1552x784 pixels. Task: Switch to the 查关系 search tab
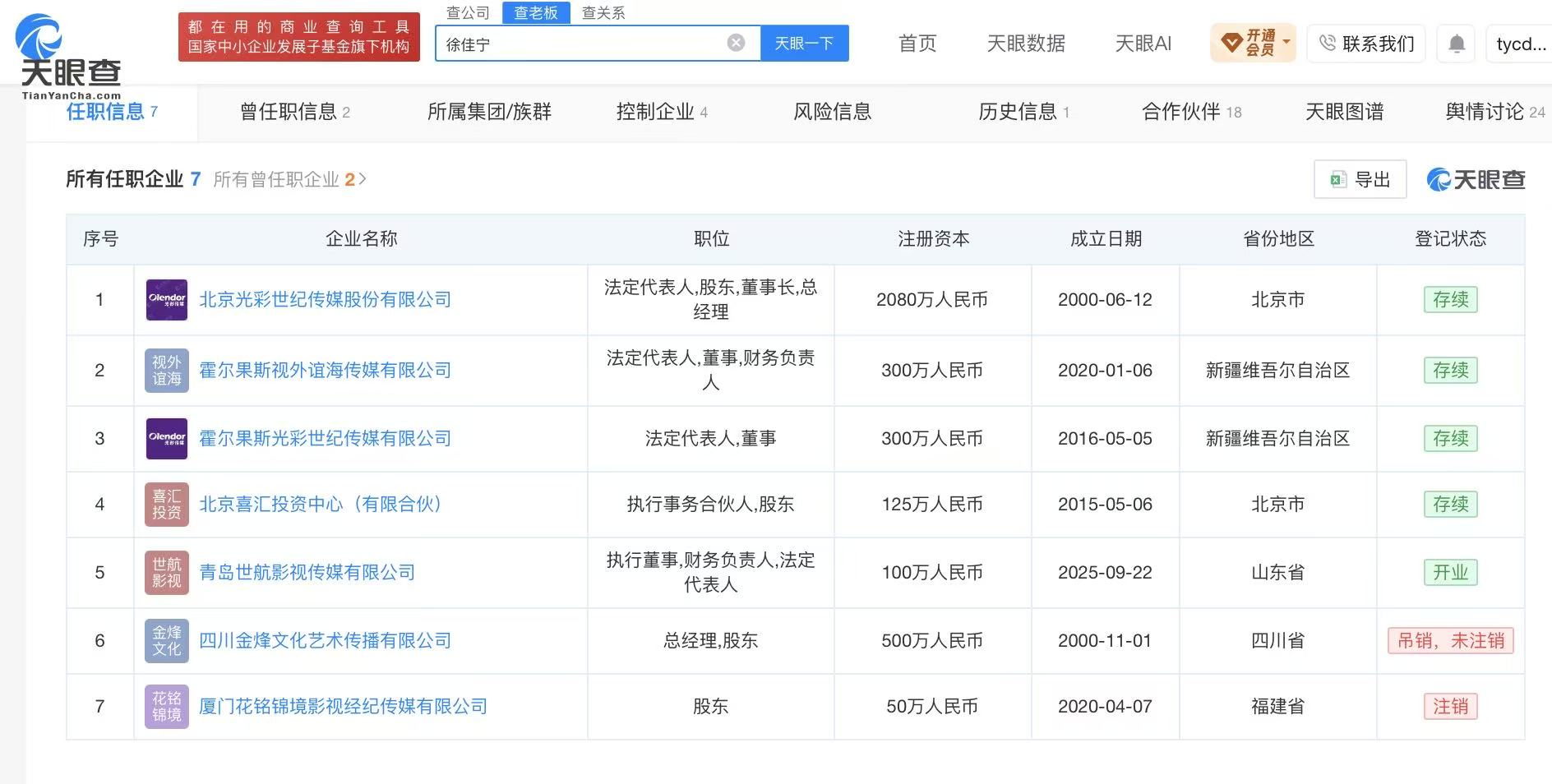[x=603, y=12]
